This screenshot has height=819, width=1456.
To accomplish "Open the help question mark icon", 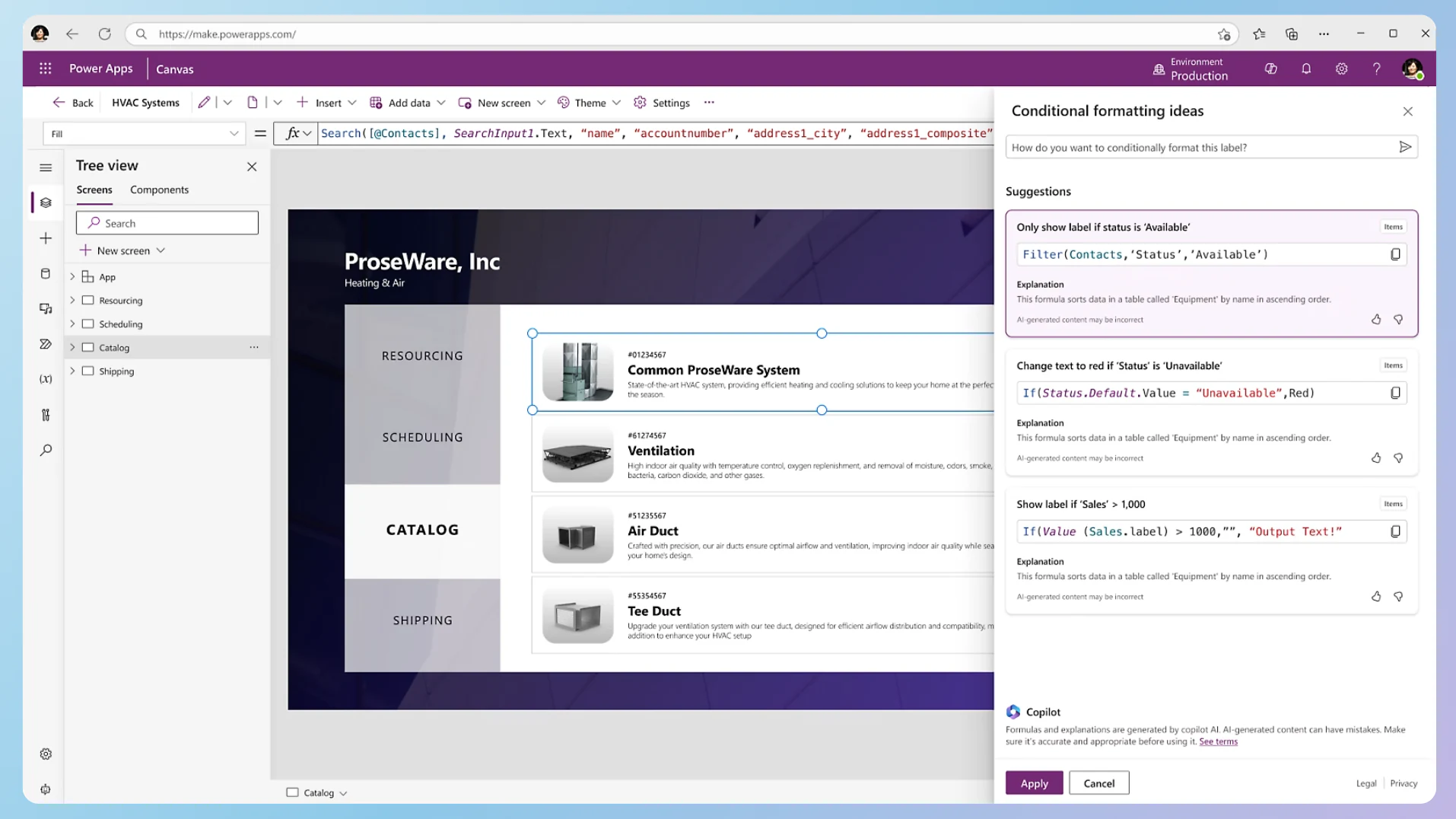I will tap(1376, 69).
